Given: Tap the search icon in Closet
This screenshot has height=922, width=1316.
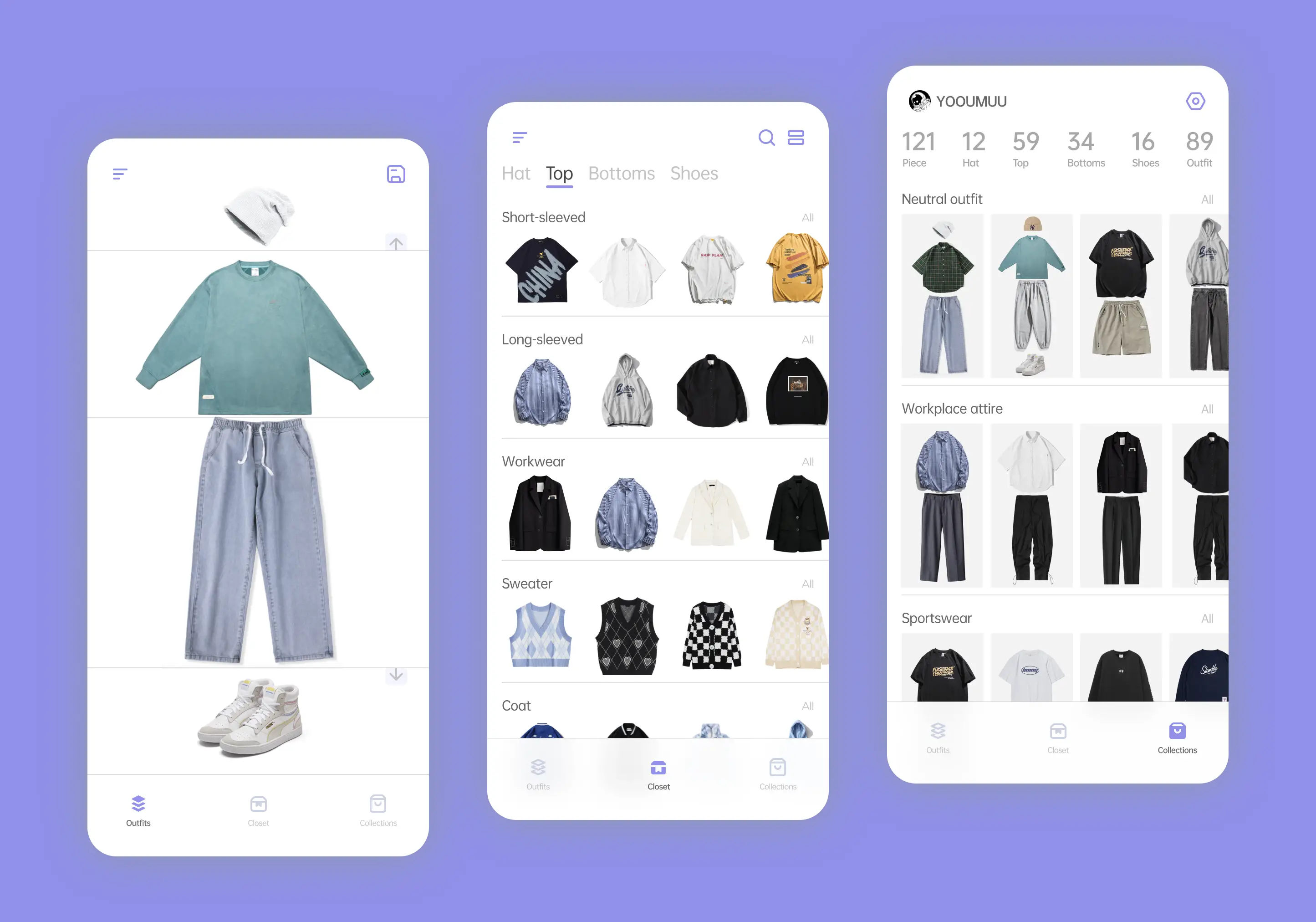Looking at the screenshot, I should click(766, 138).
